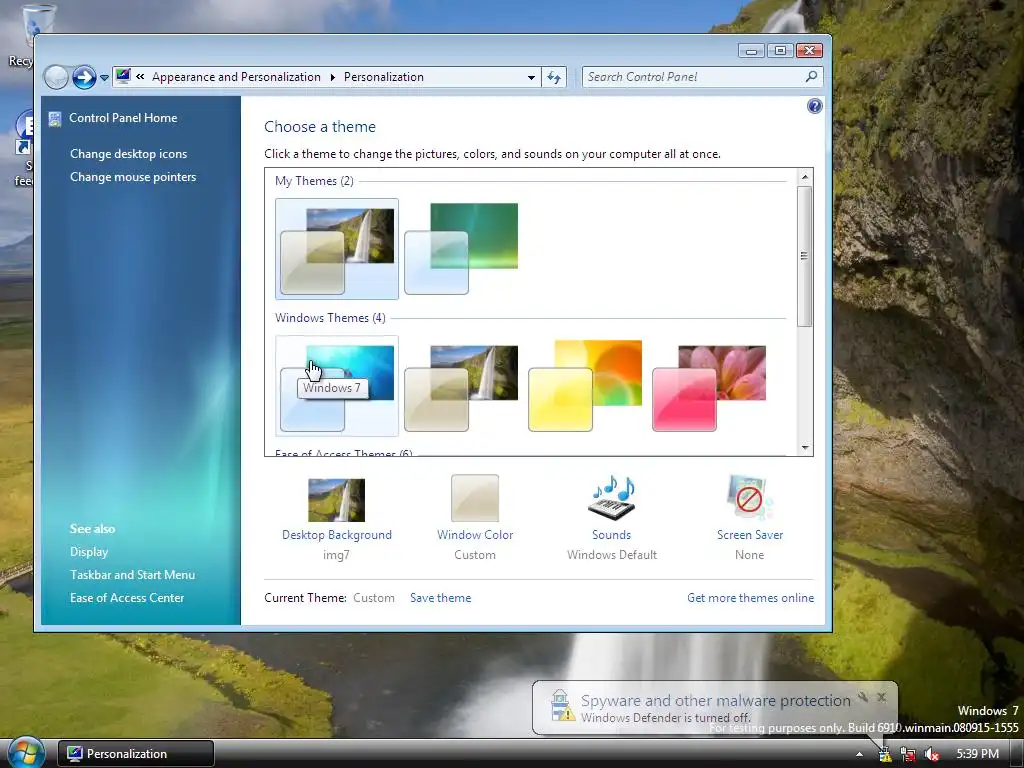Select the waterfall theme in Windows Themes
The width and height of the screenshot is (1024, 768).
point(461,386)
